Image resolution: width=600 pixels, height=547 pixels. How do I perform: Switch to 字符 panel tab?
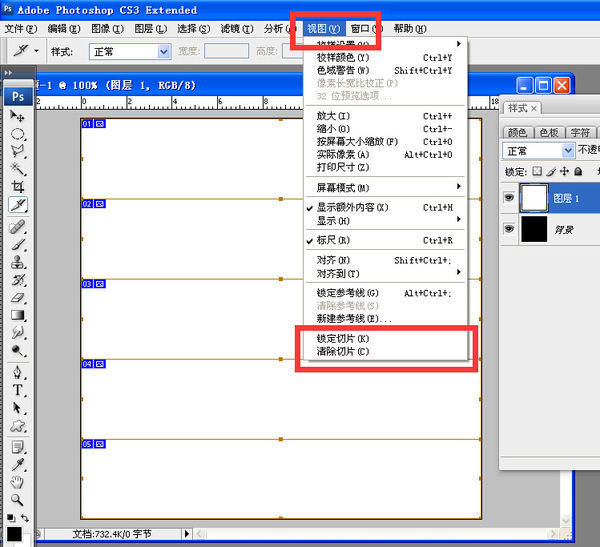(580, 132)
